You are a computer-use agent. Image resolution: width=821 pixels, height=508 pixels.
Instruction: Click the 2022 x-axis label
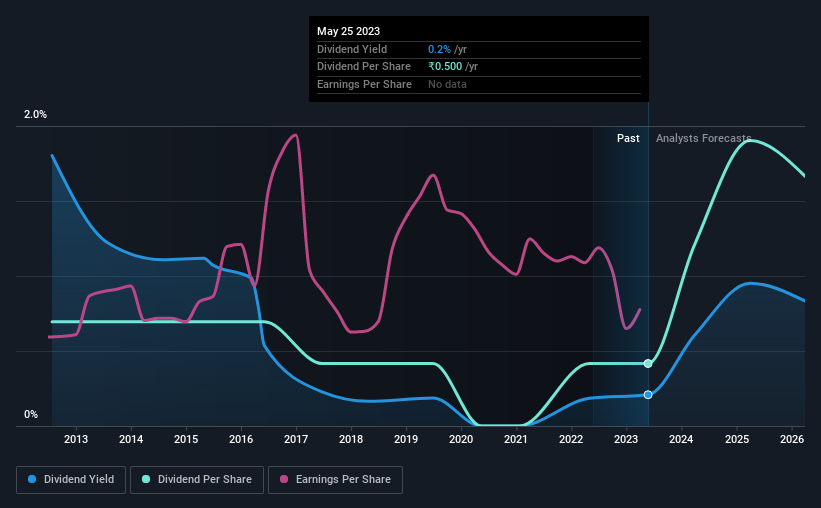[571, 439]
